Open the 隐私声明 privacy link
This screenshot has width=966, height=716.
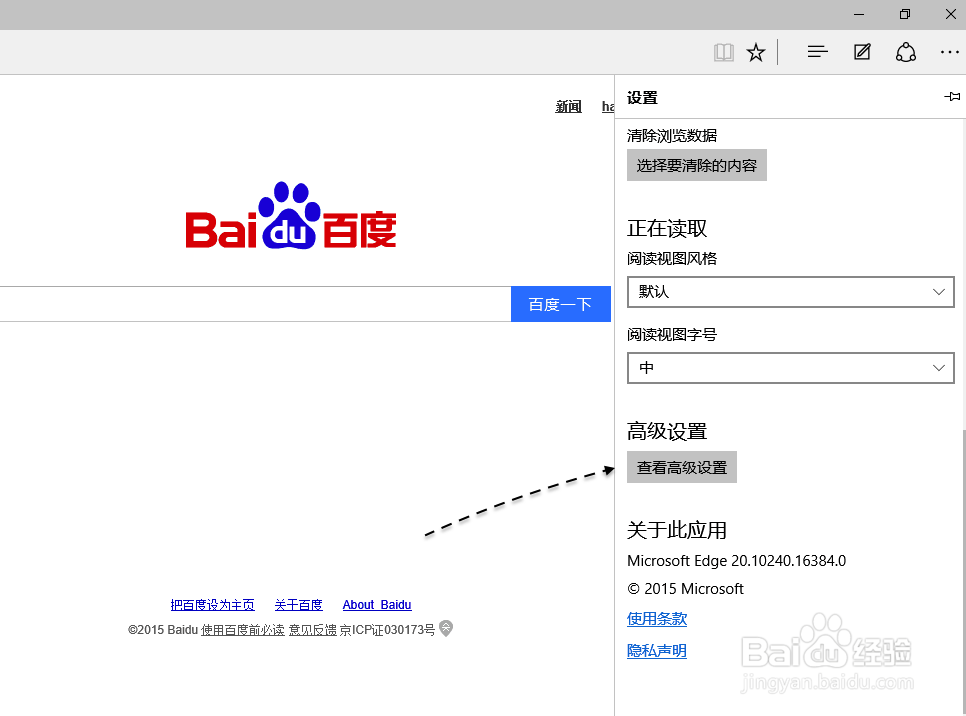click(657, 651)
